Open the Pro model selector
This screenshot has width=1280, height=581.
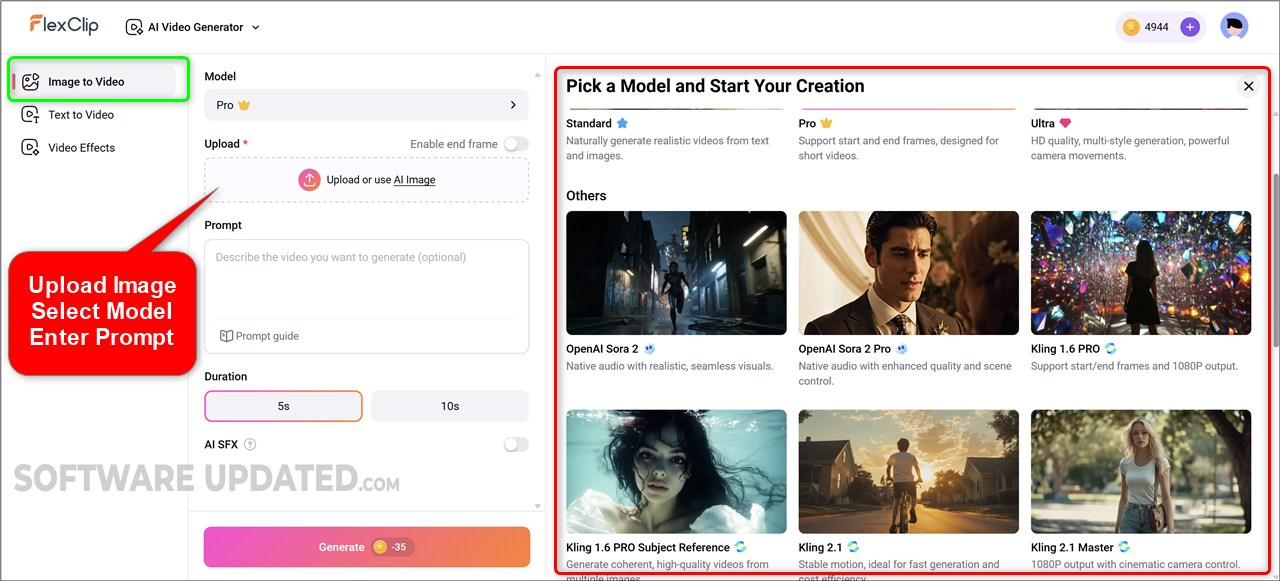click(x=366, y=105)
